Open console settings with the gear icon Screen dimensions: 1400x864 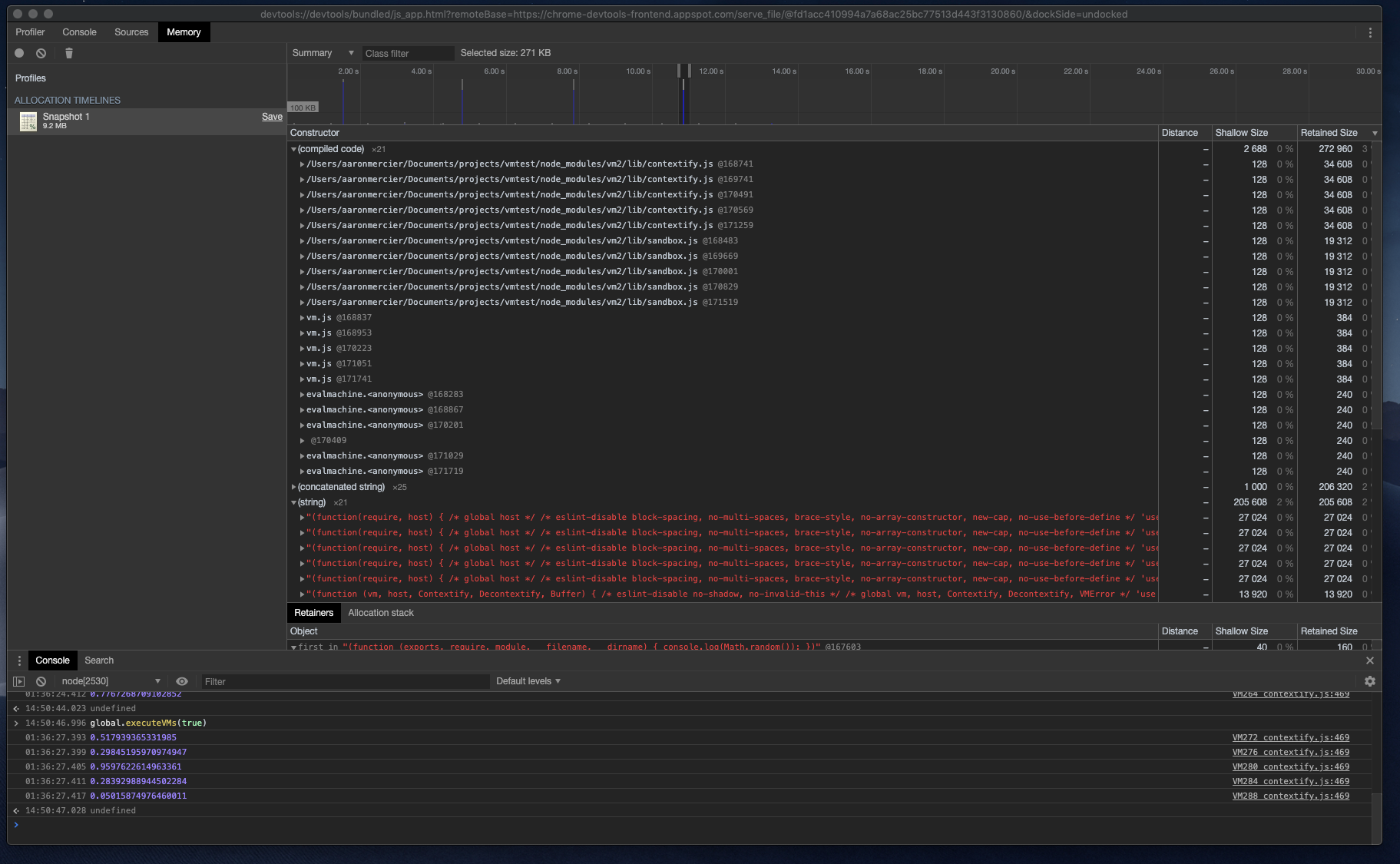(1370, 681)
